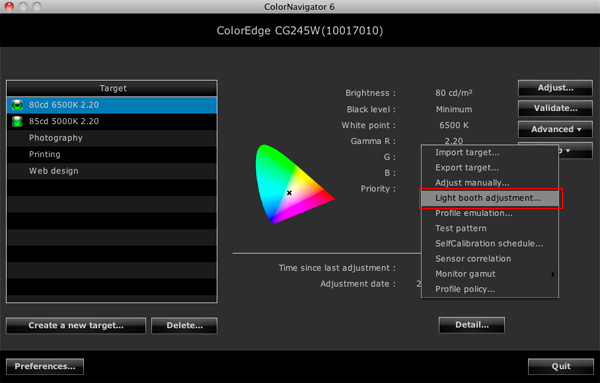Close the ColorNavigator 6 window
600x383 pixels.
9,7
